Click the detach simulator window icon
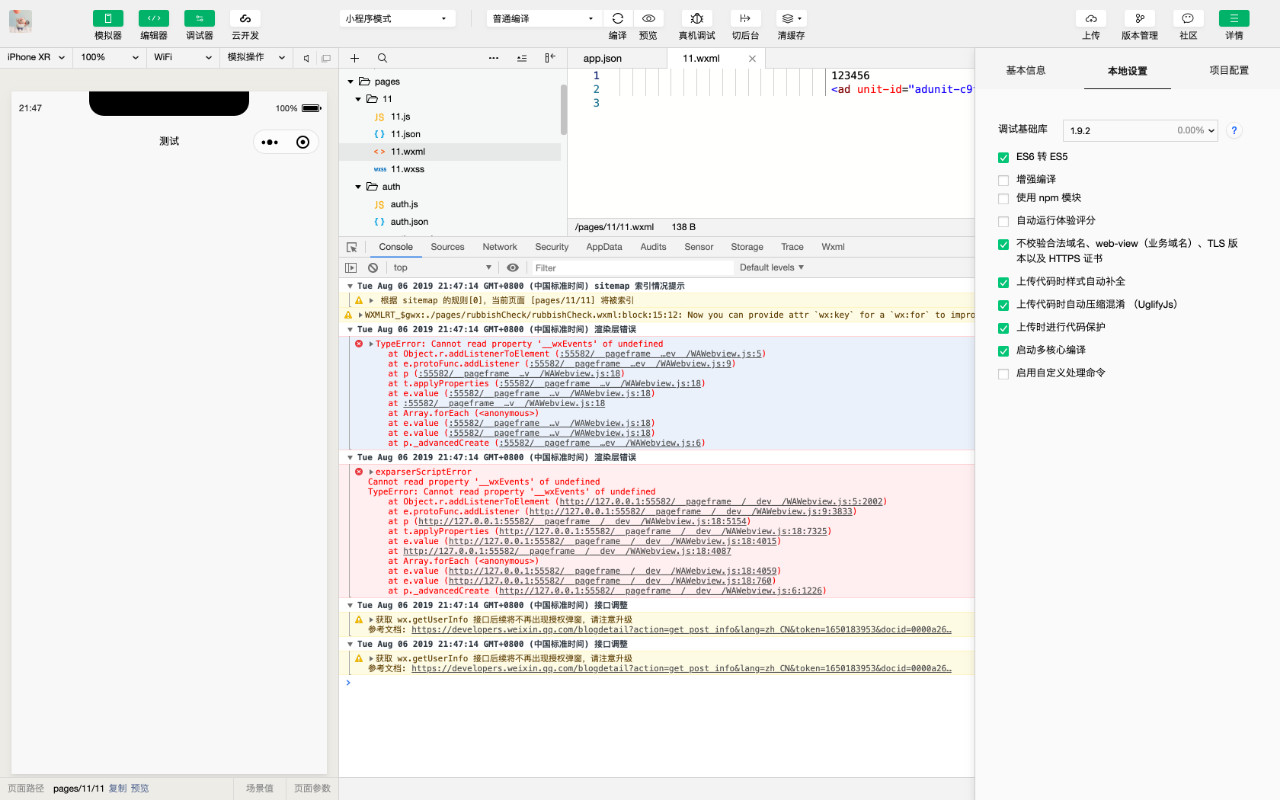The image size is (1280, 800). point(325,58)
